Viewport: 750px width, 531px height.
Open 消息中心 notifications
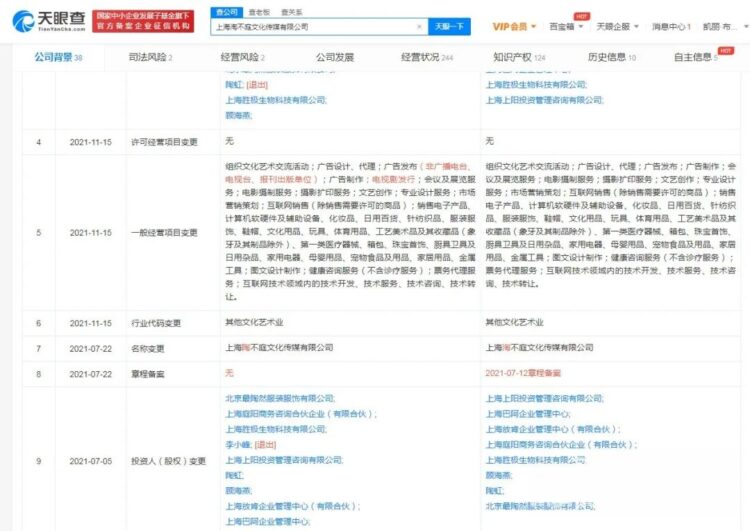click(x=671, y=26)
